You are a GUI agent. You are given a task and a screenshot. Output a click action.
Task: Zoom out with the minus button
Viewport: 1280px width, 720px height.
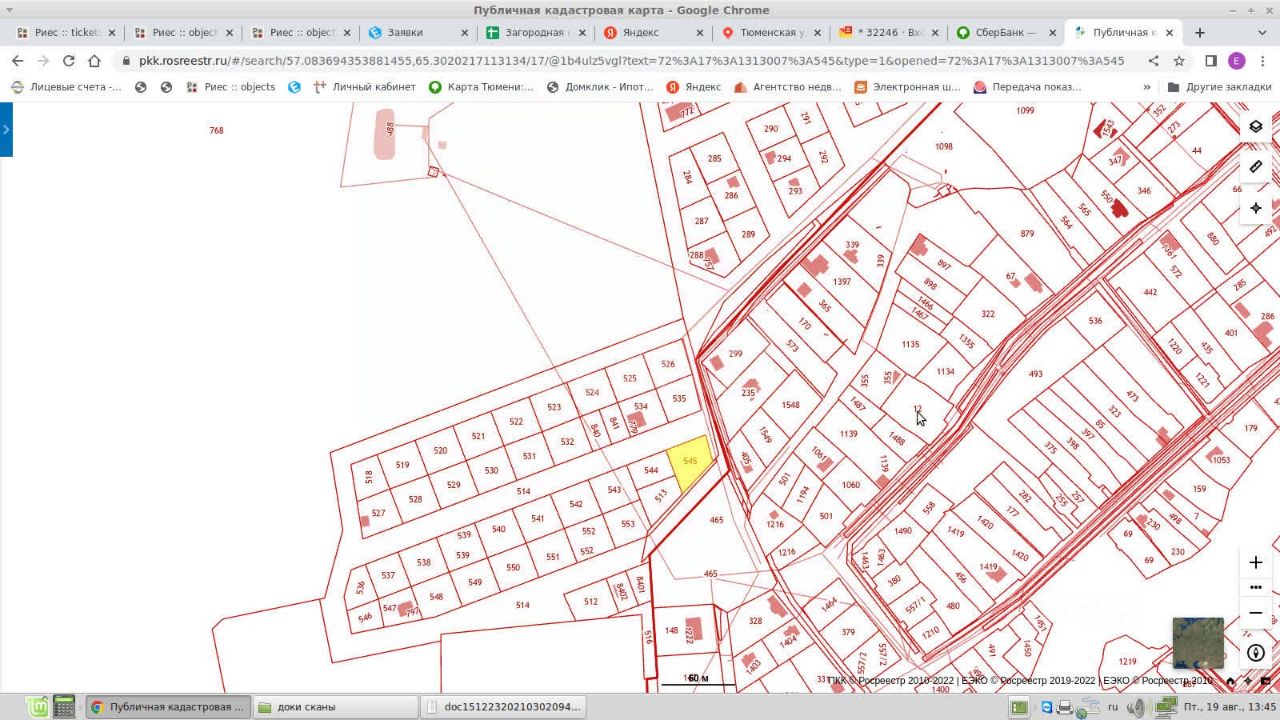1256,612
